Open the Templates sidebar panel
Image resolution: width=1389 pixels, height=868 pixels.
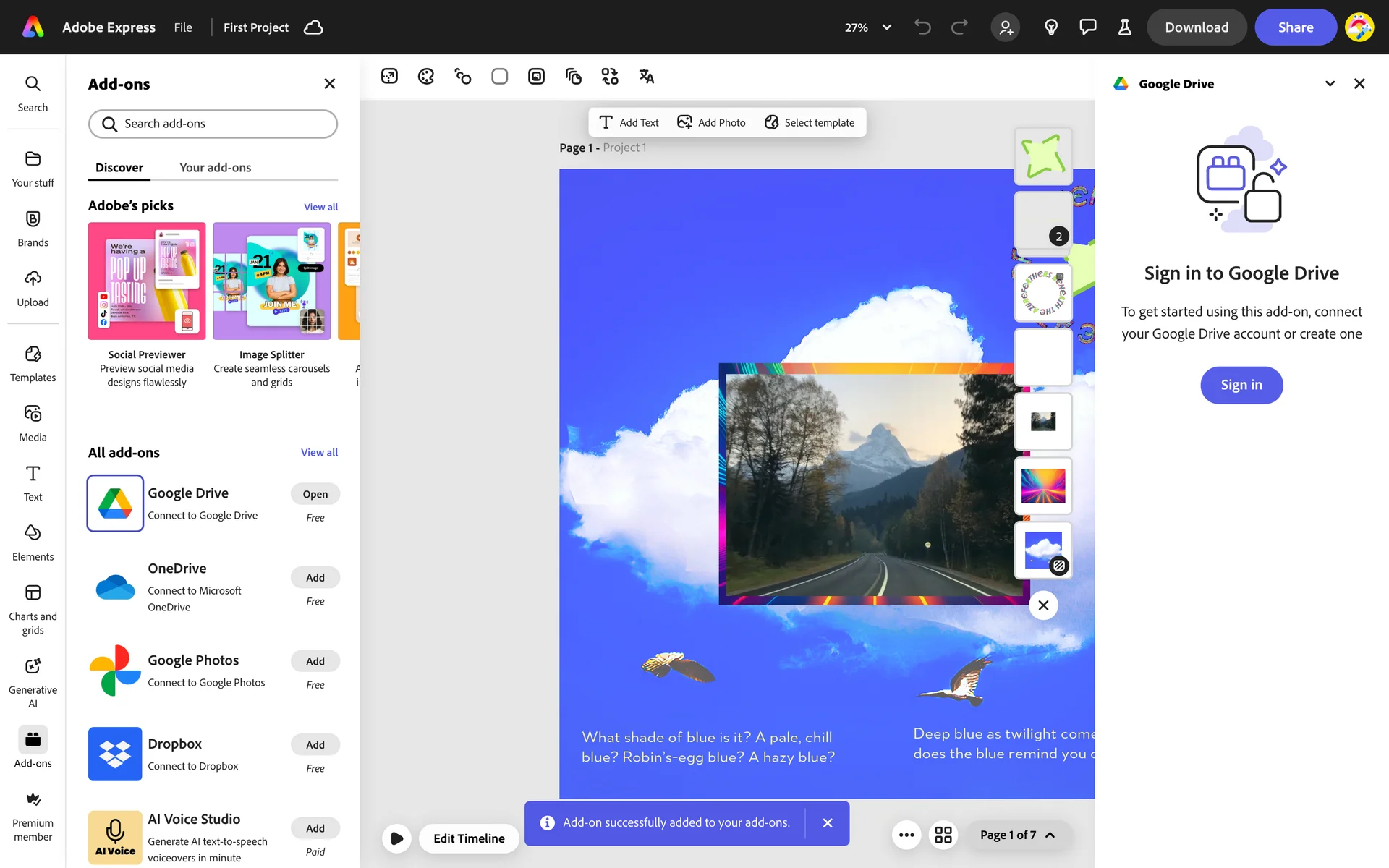tap(33, 363)
